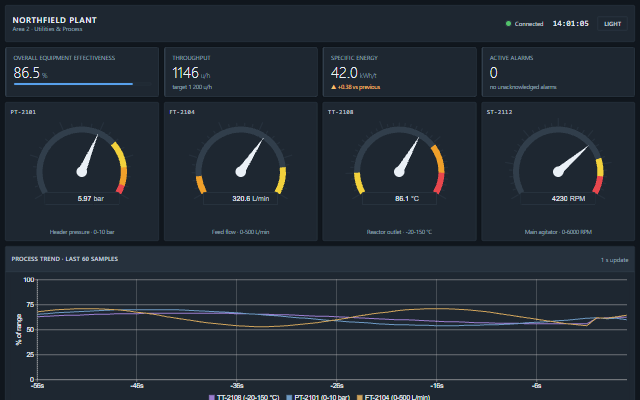Click the Reactor outlet -20-150 °C caption
Viewport: 640px width, 400px height.
point(399,232)
